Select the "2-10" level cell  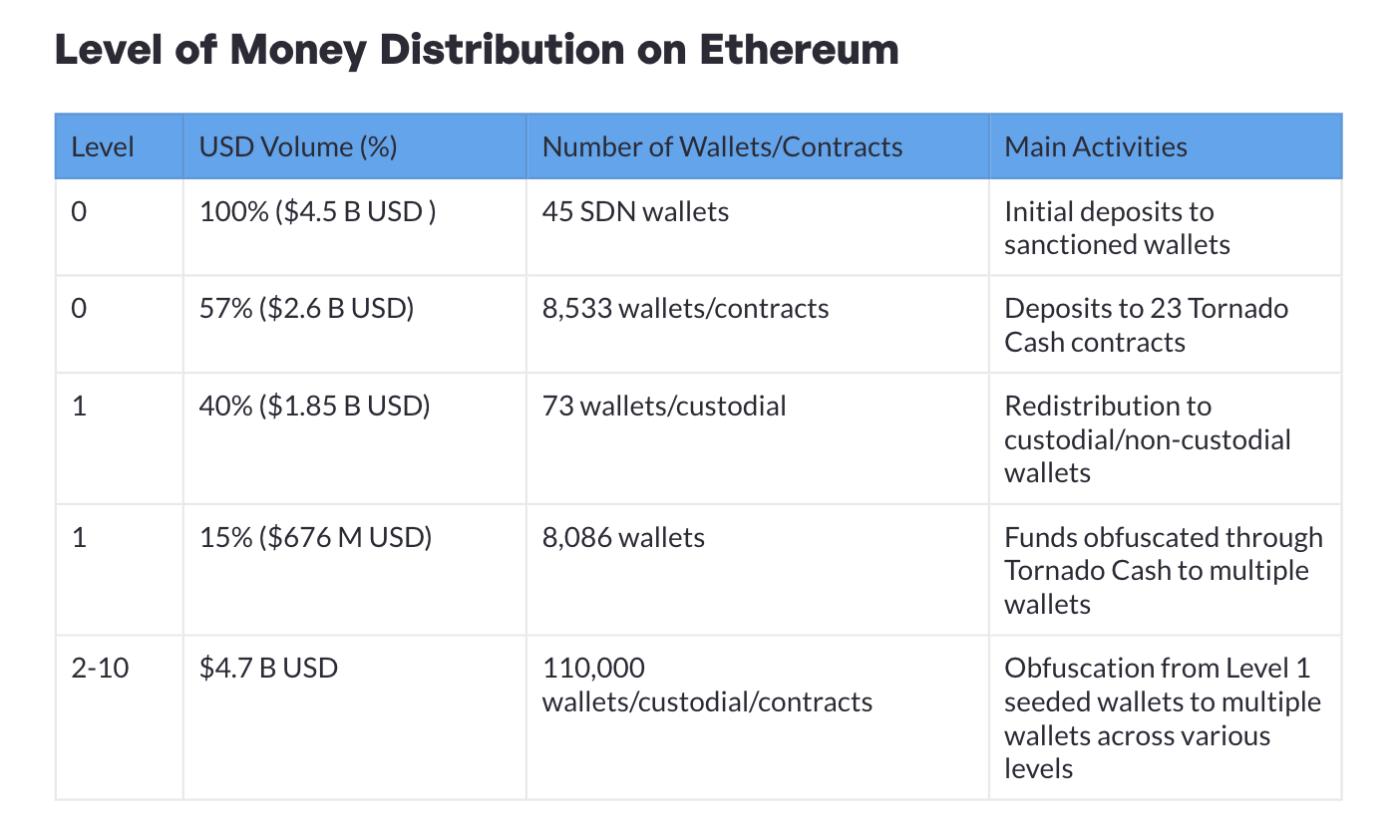(x=100, y=667)
